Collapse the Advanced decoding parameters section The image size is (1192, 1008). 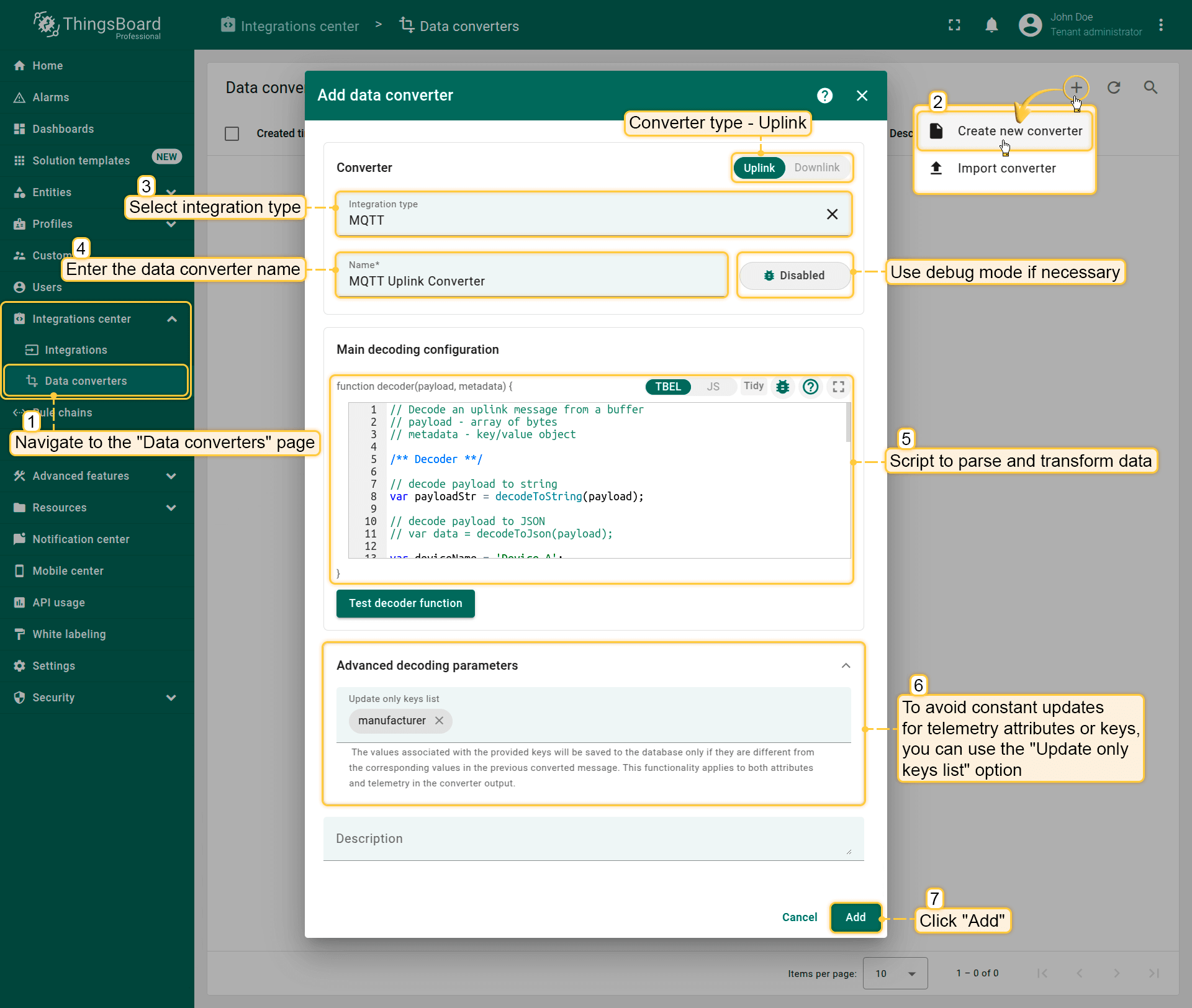click(846, 665)
